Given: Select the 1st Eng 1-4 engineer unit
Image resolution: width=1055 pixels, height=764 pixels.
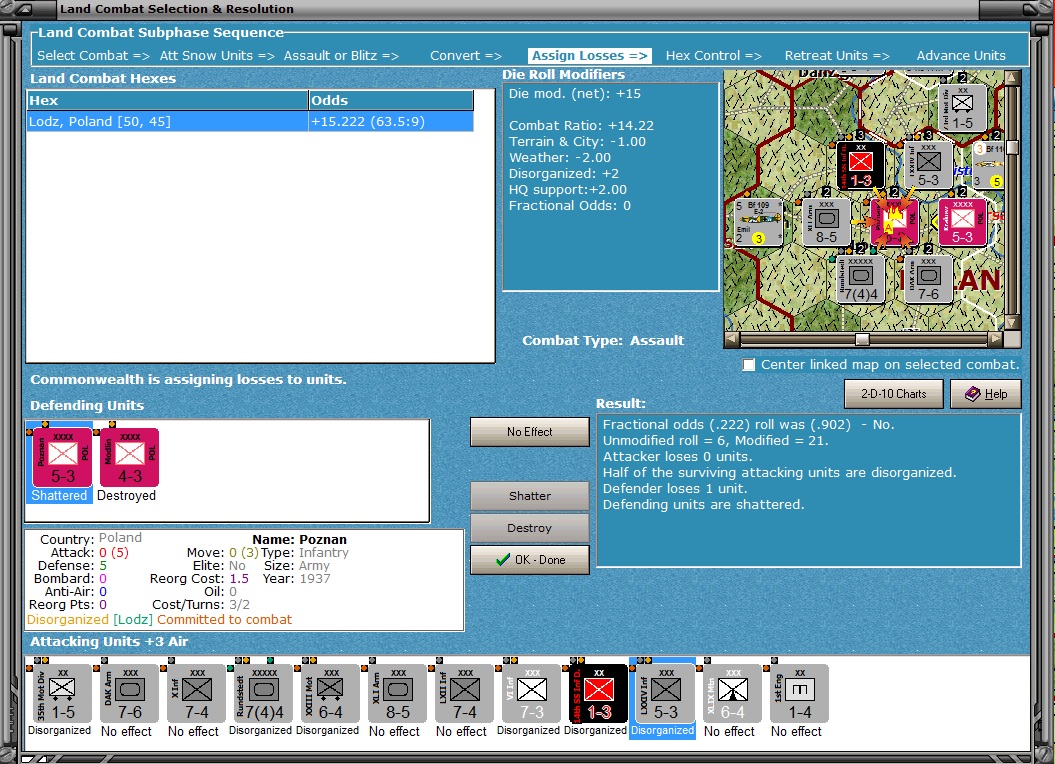Looking at the screenshot, I should tap(799, 694).
